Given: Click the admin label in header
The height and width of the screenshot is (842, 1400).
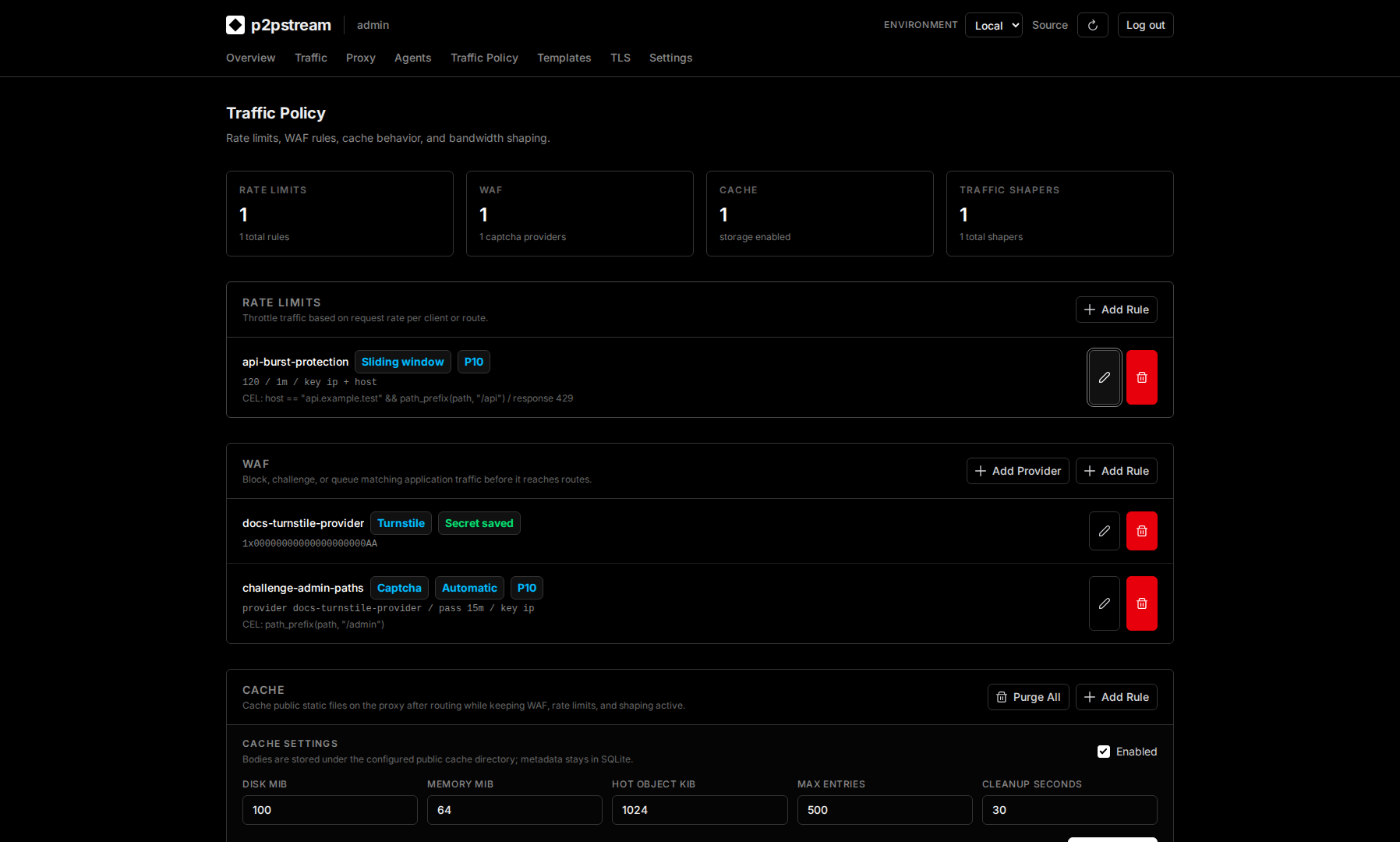Looking at the screenshot, I should pos(373,25).
